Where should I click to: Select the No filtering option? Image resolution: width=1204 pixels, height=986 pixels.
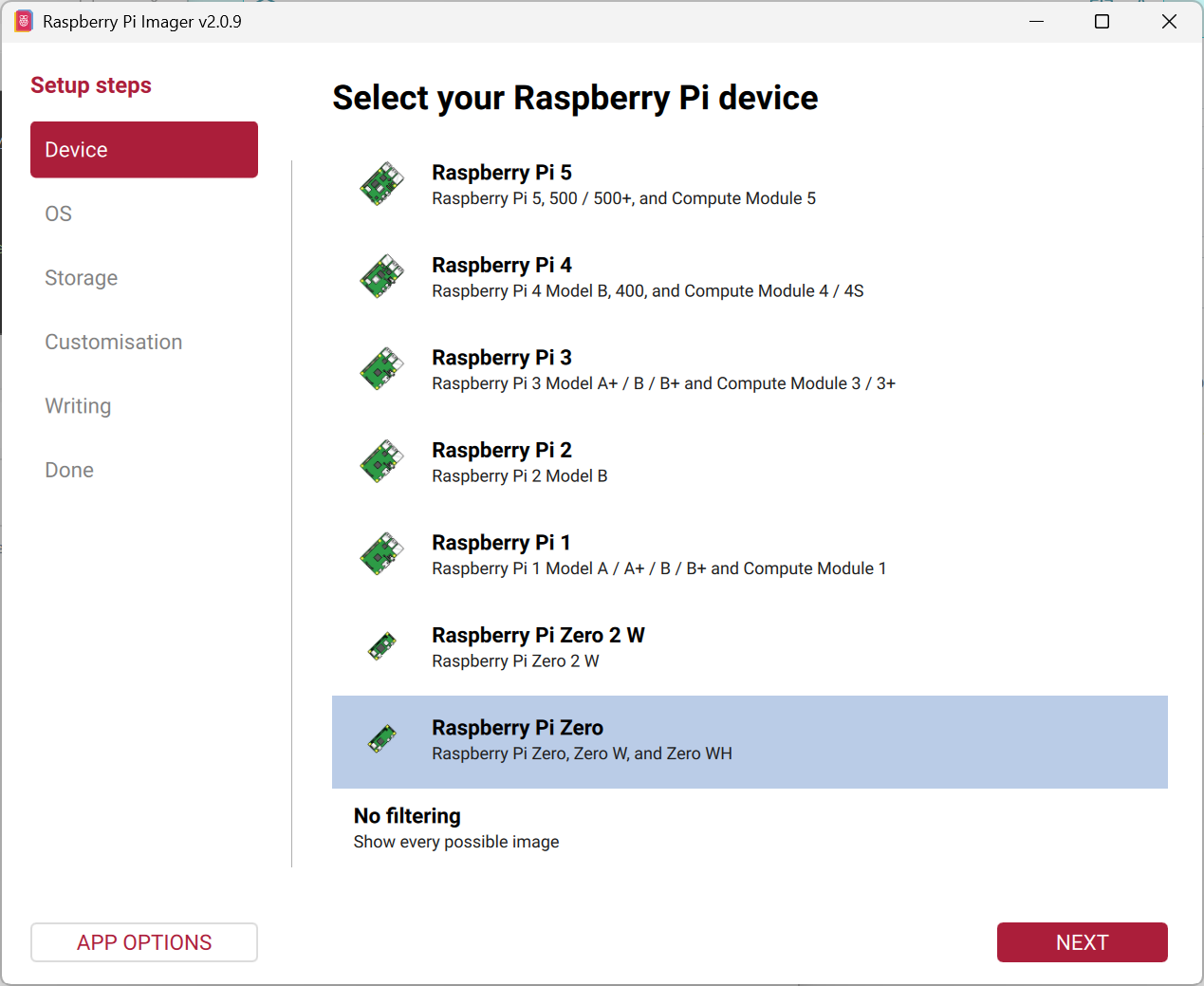750,828
